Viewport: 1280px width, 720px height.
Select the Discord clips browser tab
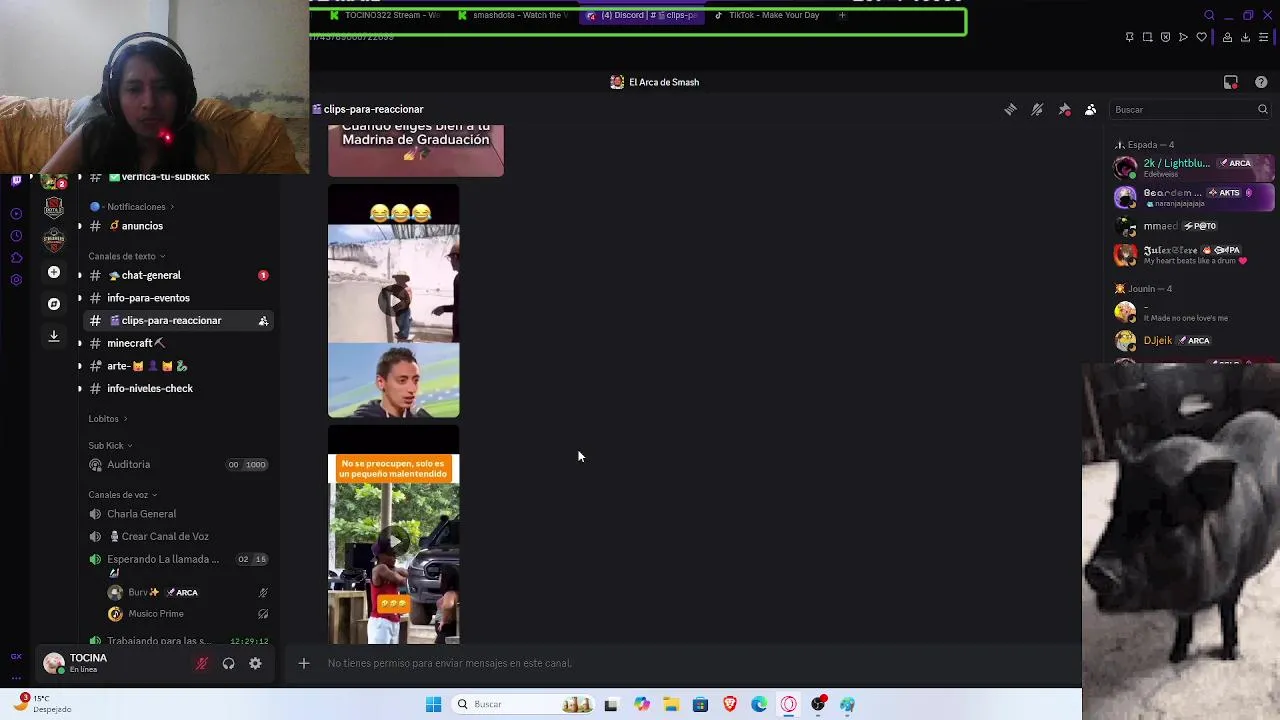coord(642,15)
